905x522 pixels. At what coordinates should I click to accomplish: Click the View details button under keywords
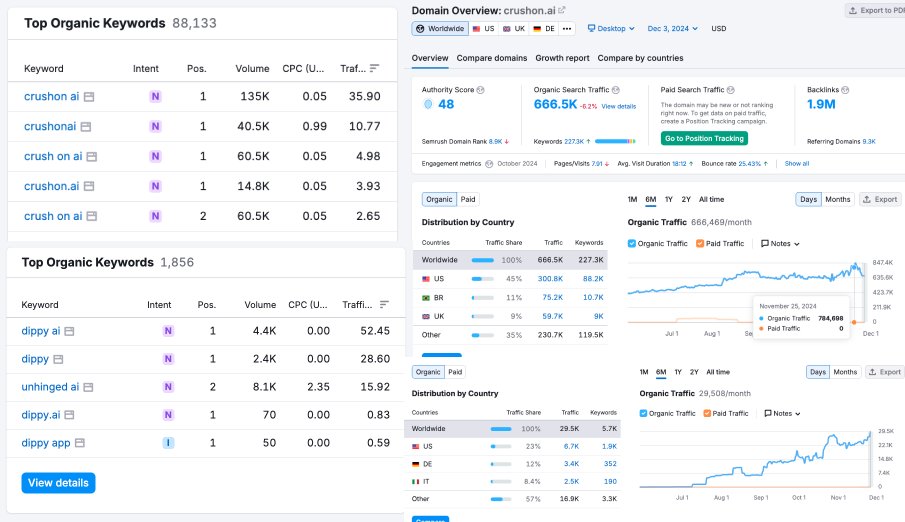[x=58, y=483]
